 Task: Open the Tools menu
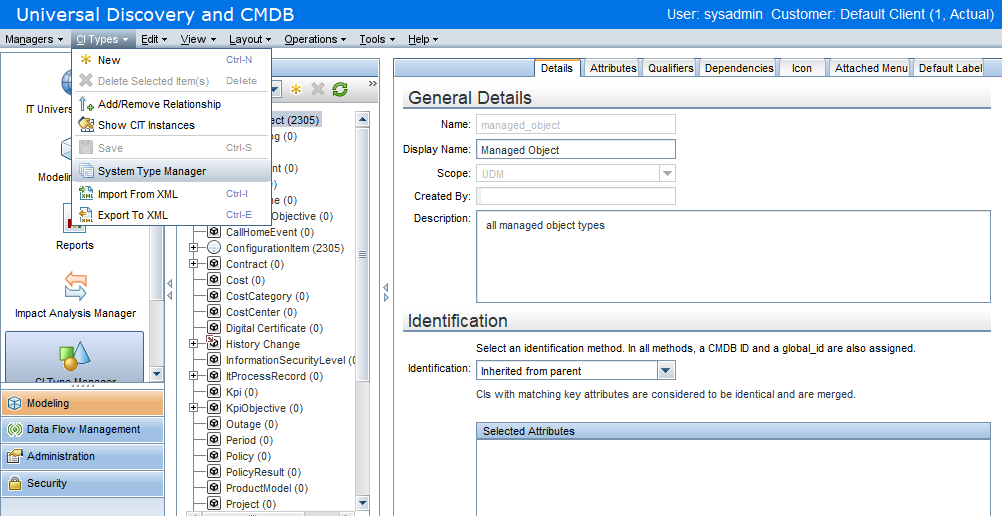377,39
